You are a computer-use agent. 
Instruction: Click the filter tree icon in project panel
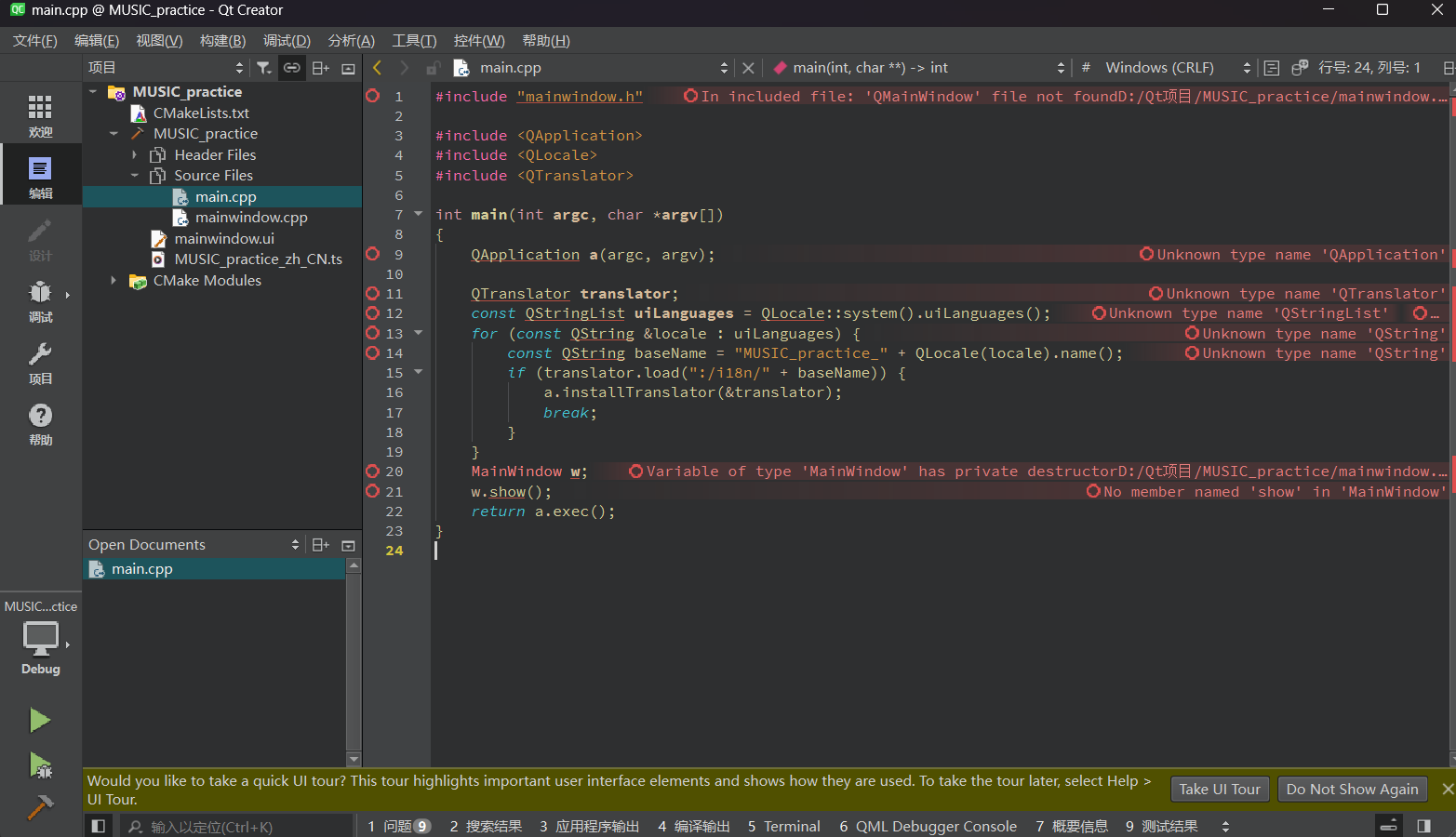pos(264,68)
